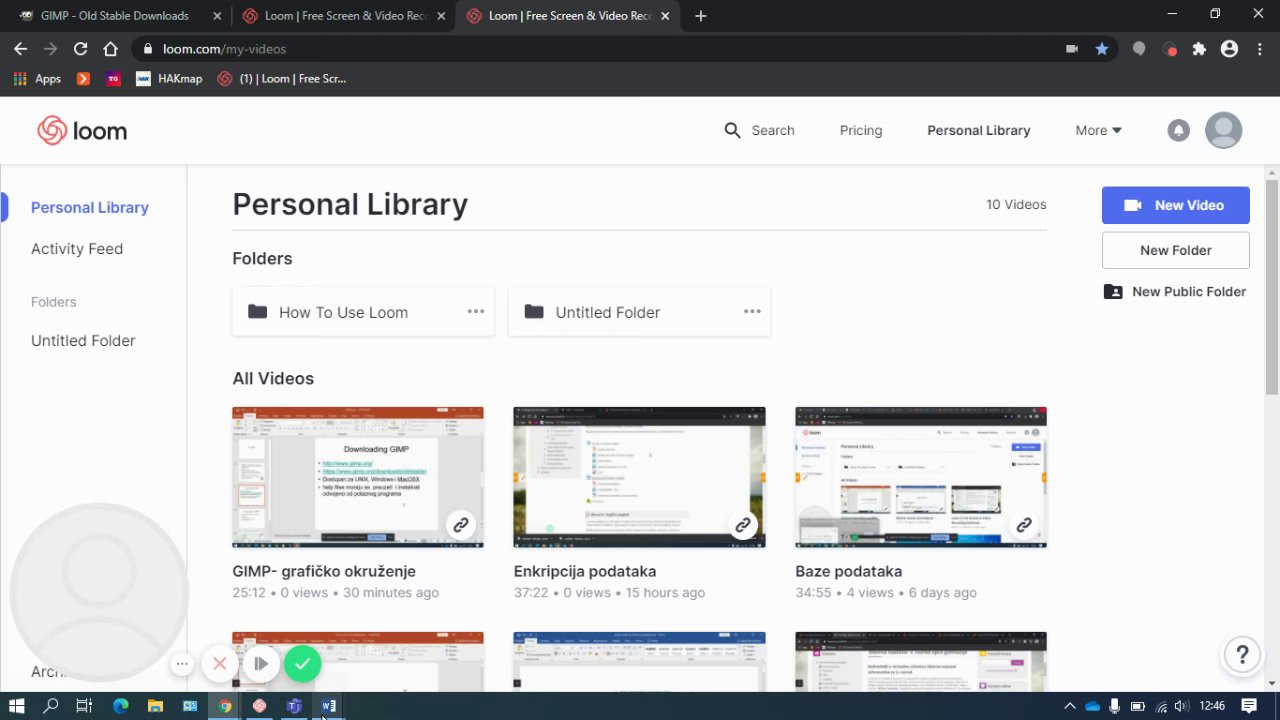
Task: Expand the More dropdown menu
Action: tap(1098, 130)
